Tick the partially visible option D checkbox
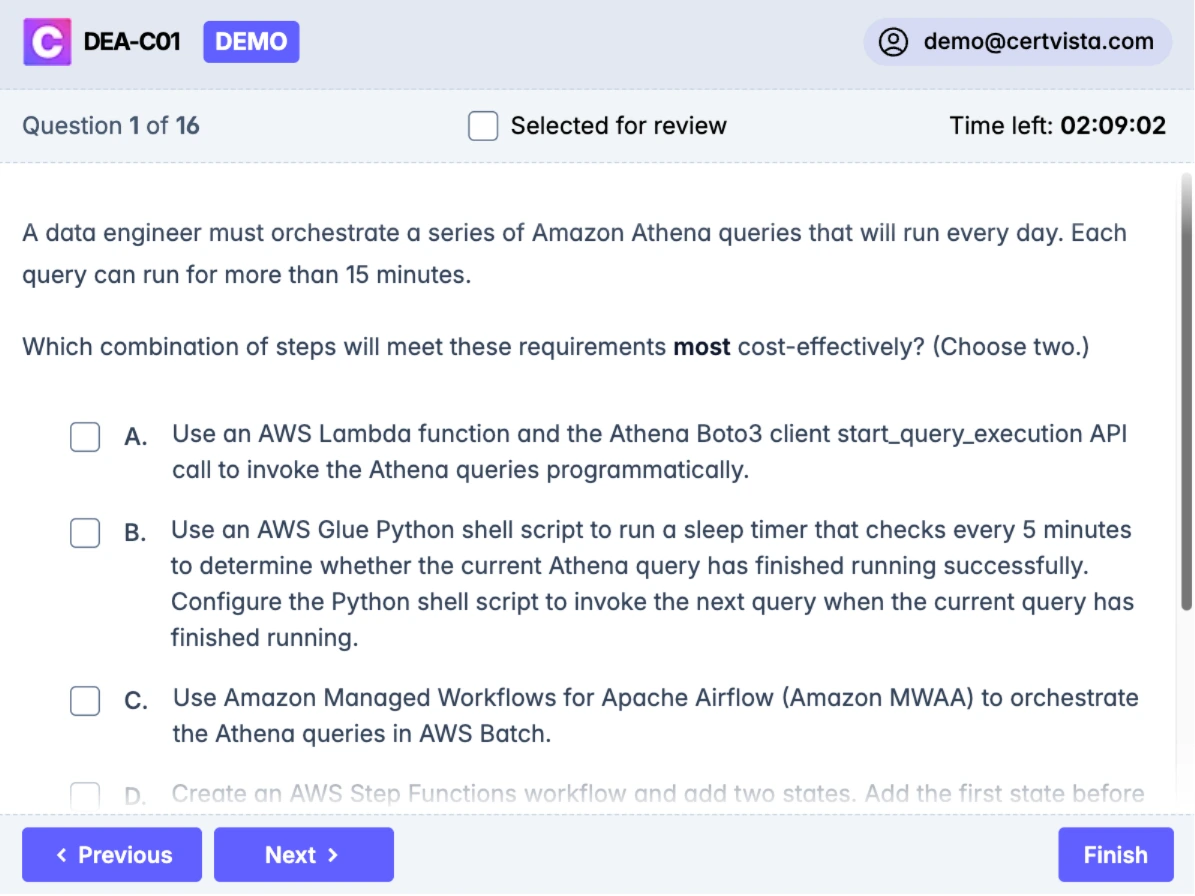 pyautogui.click(x=85, y=795)
